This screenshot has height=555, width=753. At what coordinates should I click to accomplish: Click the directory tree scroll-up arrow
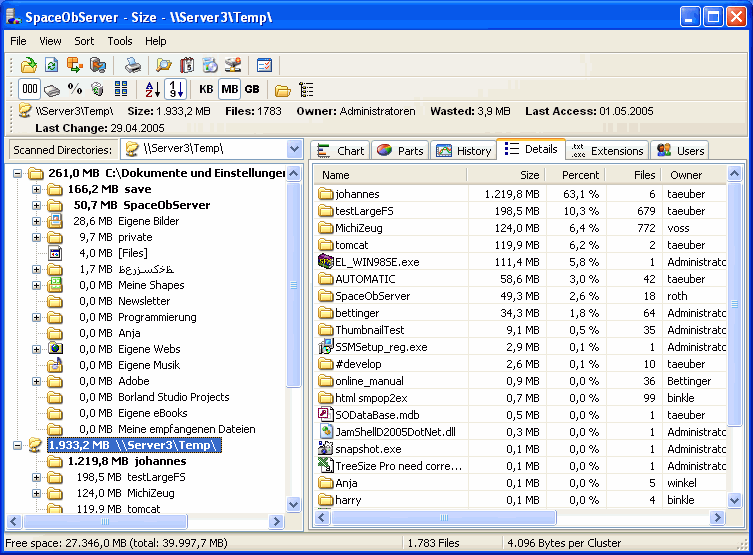294,173
